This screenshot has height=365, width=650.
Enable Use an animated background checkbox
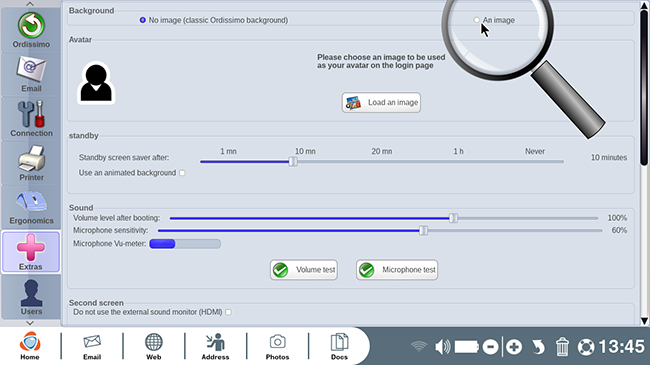[x=182, y=173]
